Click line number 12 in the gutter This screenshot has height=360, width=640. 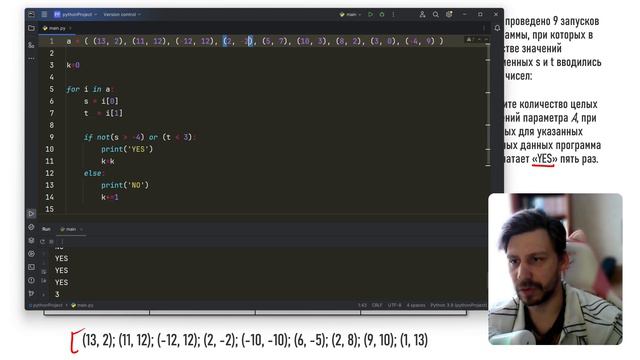pos(50,173)
